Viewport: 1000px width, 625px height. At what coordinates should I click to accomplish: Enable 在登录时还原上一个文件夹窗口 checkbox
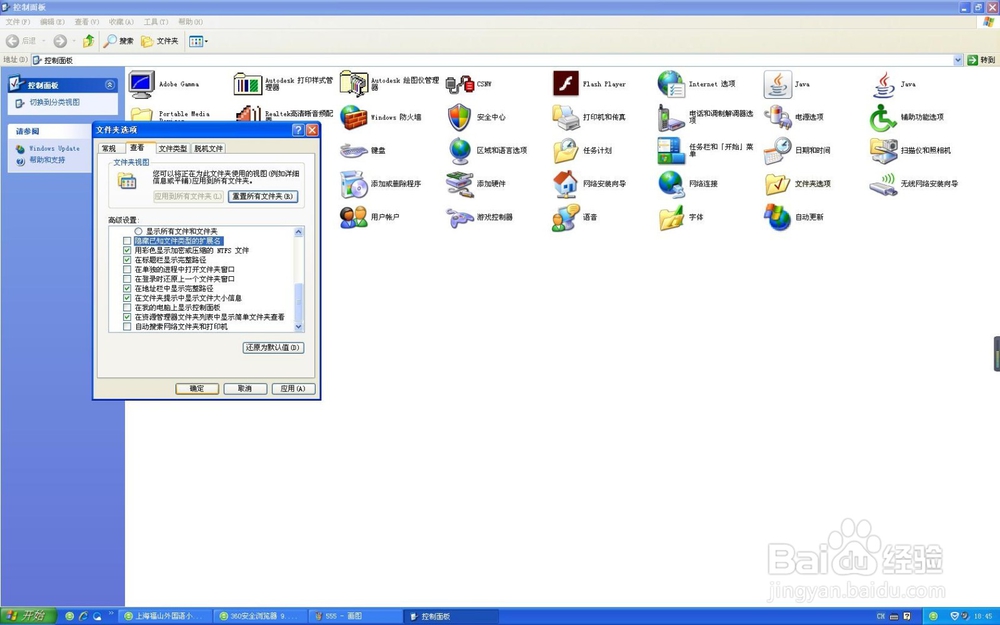[127, 279]
